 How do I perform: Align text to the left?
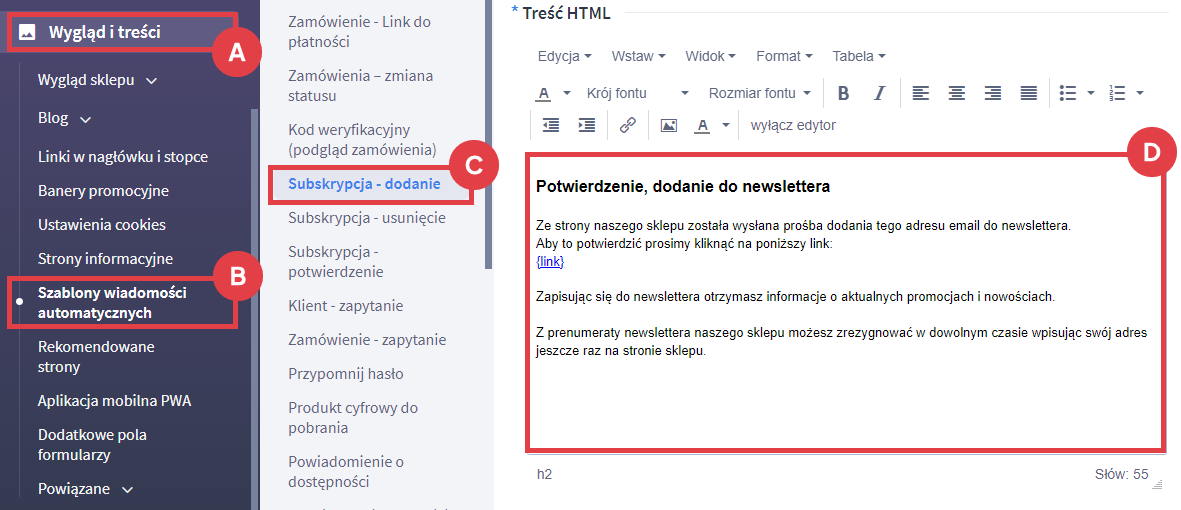[x=920, y=93]
